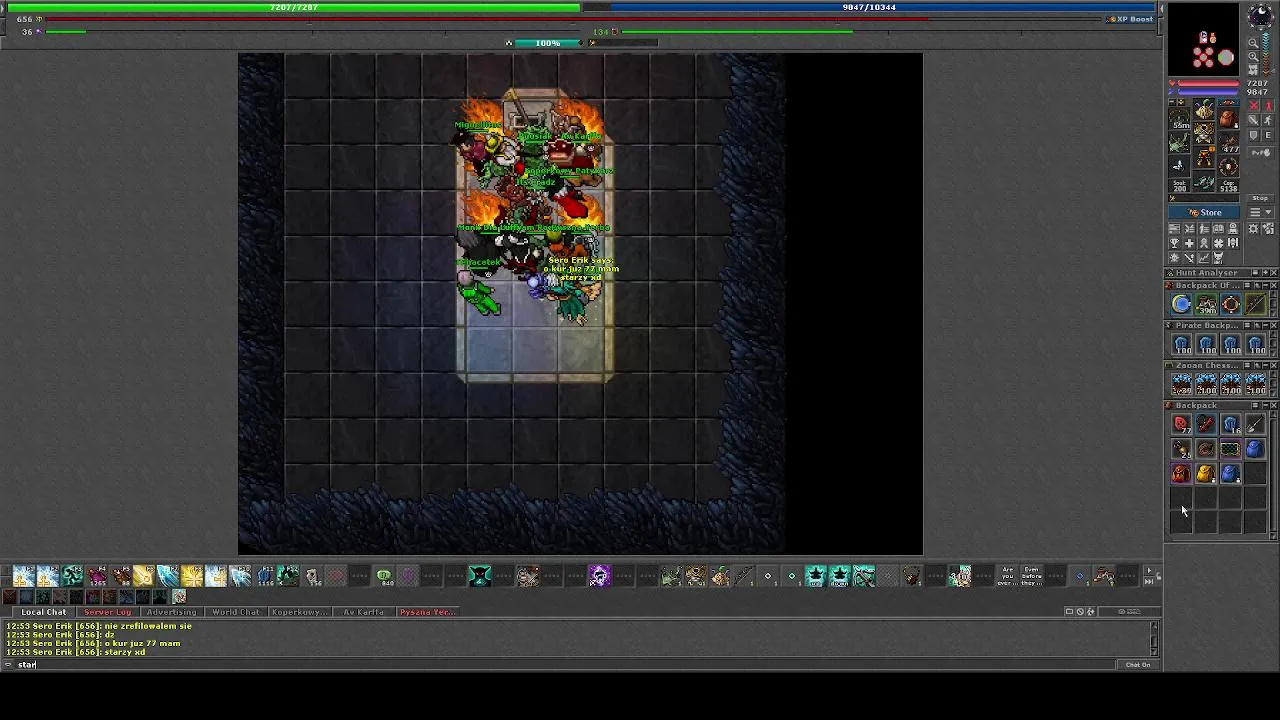Click the action bar scroll arrows

click(x=1149, y=576)
